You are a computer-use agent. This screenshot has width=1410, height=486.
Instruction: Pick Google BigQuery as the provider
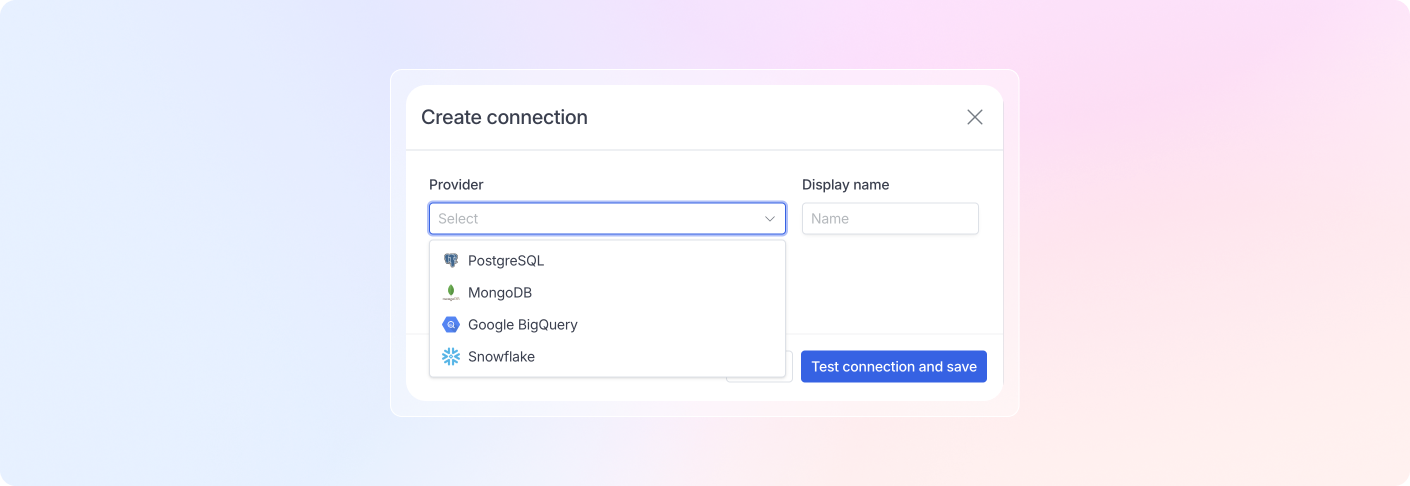coord(607,325)
